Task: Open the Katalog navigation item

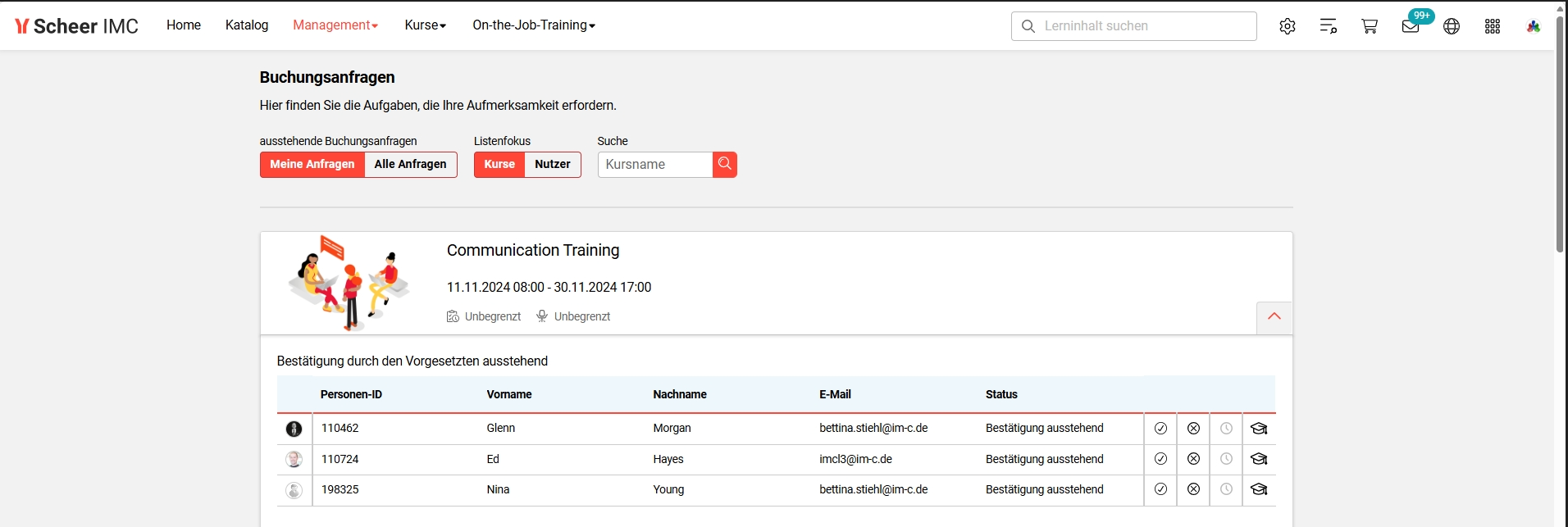Action: click(x=247, y=25)
